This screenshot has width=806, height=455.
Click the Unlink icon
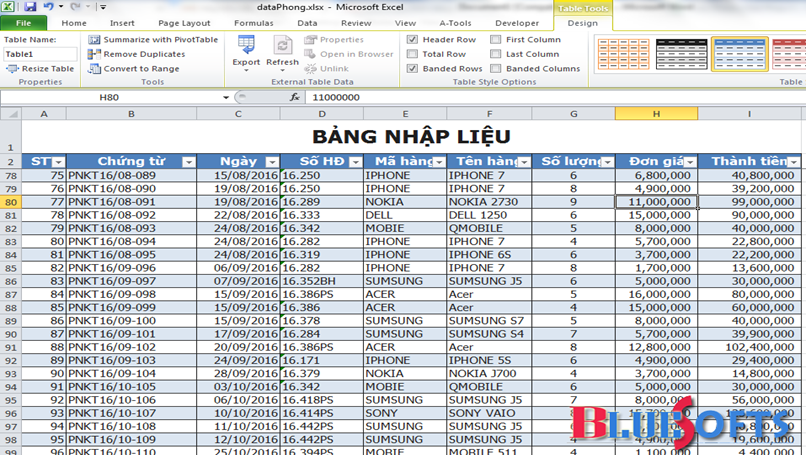[x=310, y=68]
